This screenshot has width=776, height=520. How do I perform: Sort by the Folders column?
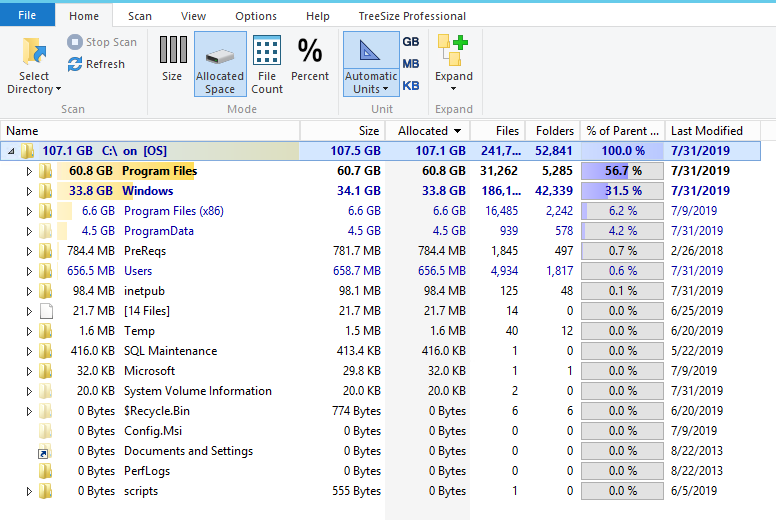(x=553, y=131)
